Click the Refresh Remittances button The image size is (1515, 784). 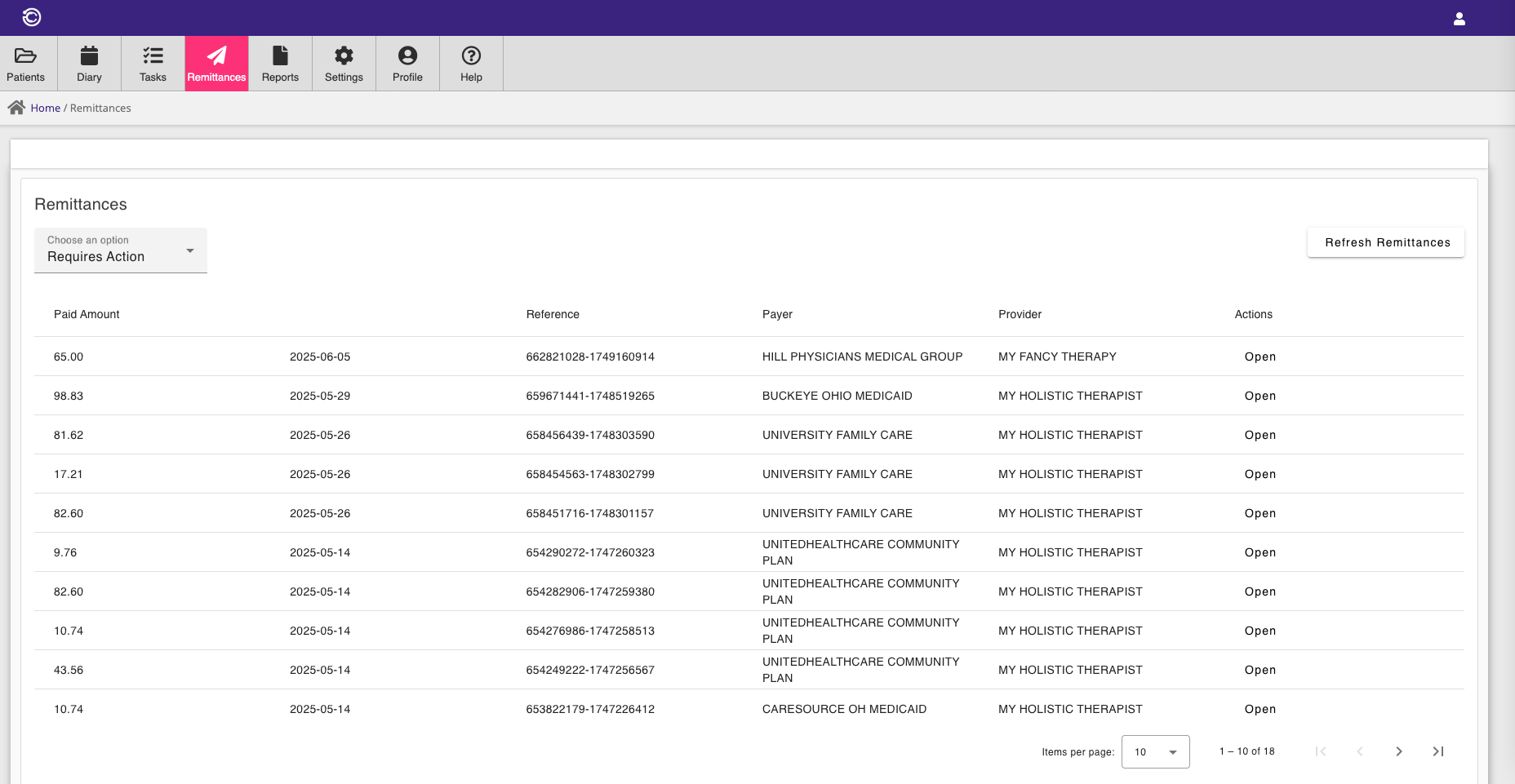tap(1386, 242)
